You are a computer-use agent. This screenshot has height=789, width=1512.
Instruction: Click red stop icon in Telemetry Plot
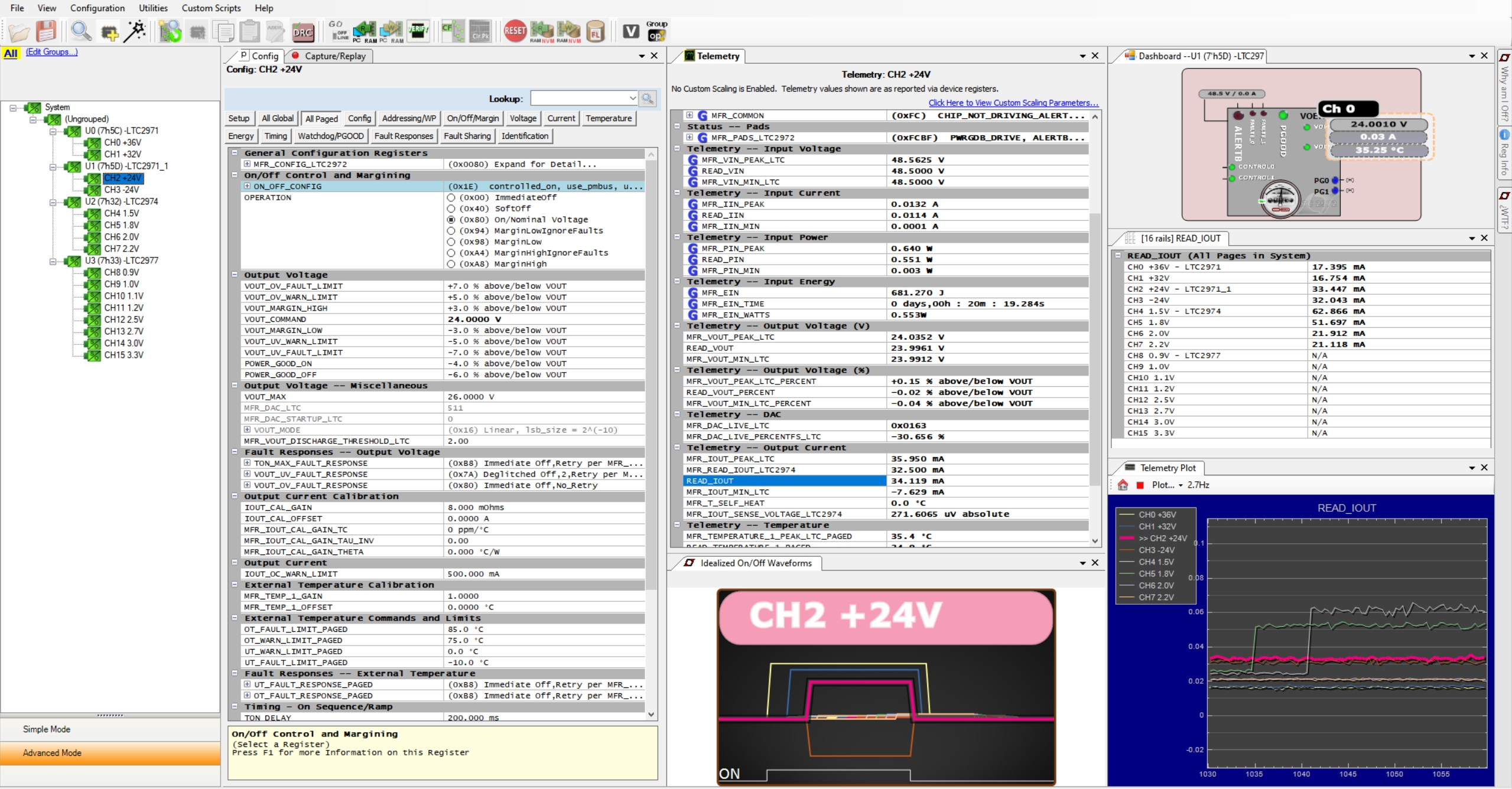tap(1140, 485)
